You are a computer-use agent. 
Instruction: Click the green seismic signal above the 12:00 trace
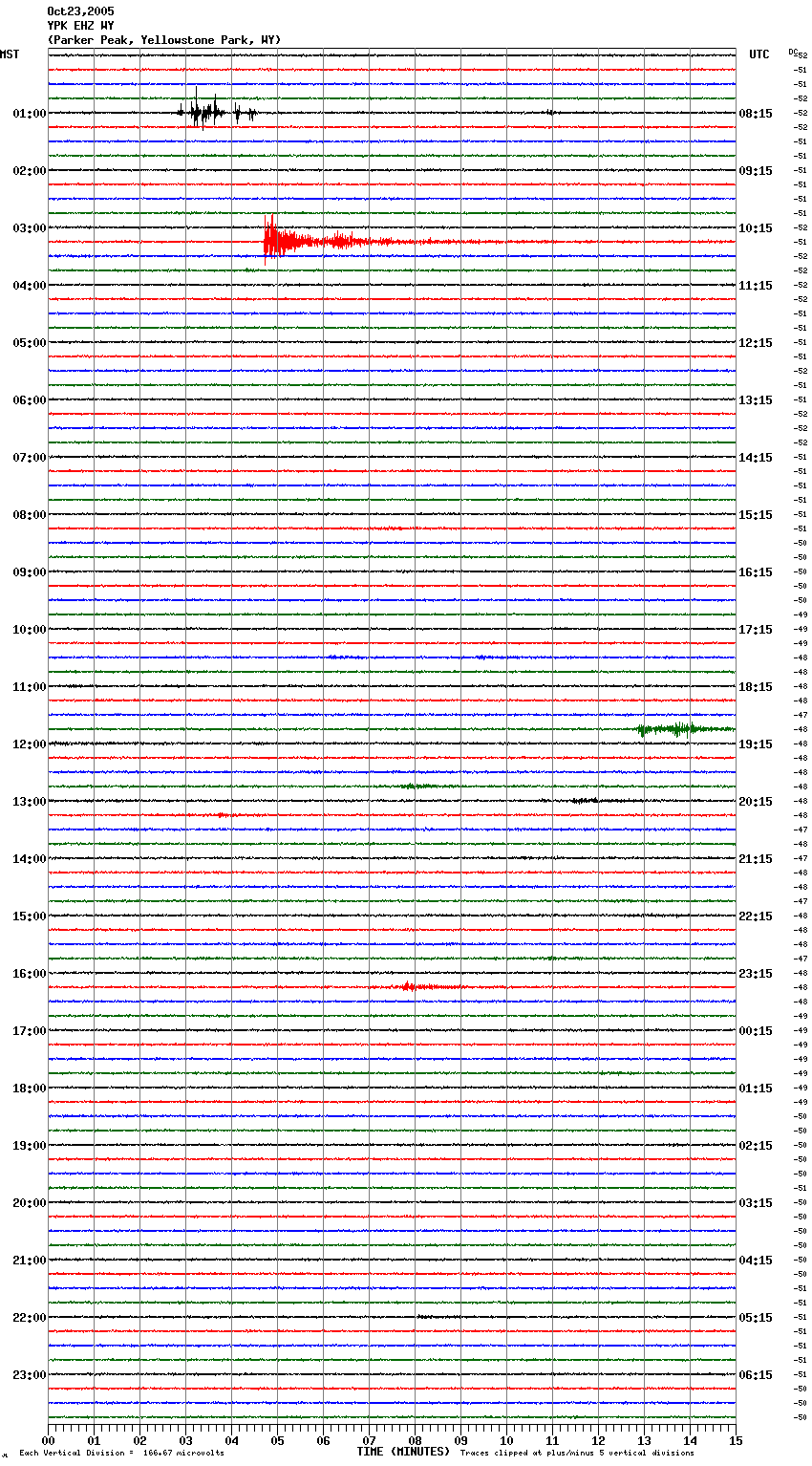(x=685, y=729)
